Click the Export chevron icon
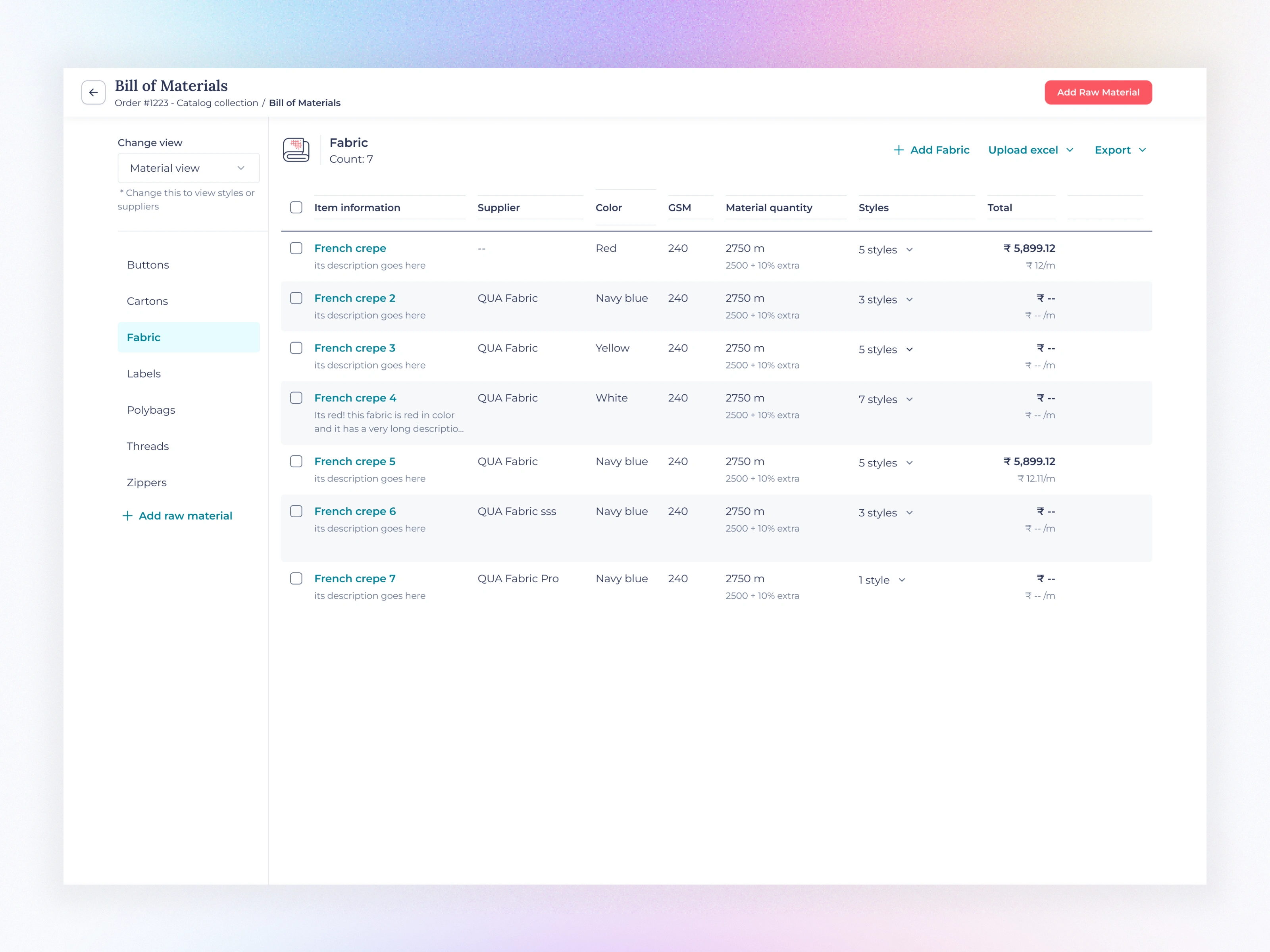1270x952 pixels. click(x=1142, y=150)
